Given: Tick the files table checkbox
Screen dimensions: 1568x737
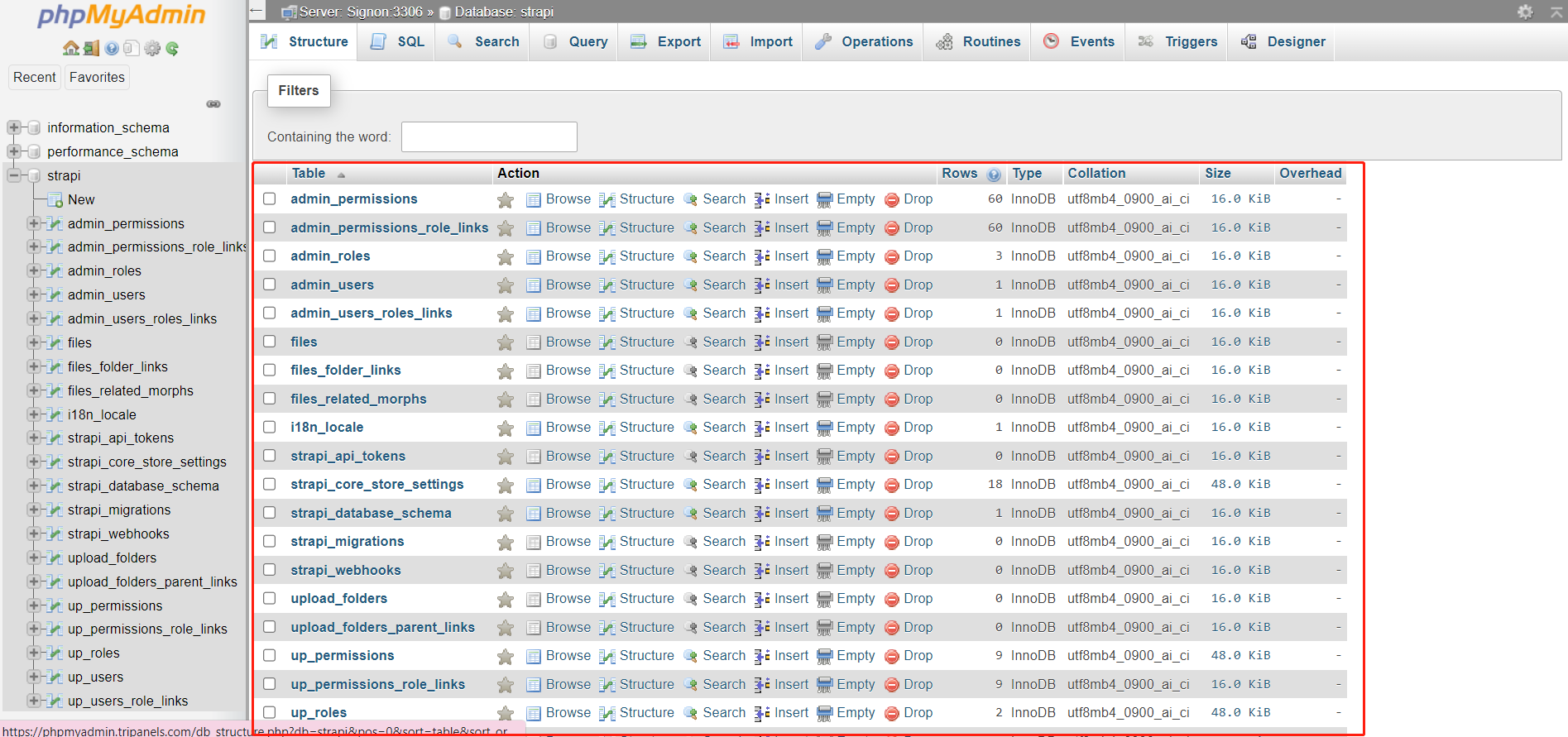Looking at the screenshot, I should 270,342.
